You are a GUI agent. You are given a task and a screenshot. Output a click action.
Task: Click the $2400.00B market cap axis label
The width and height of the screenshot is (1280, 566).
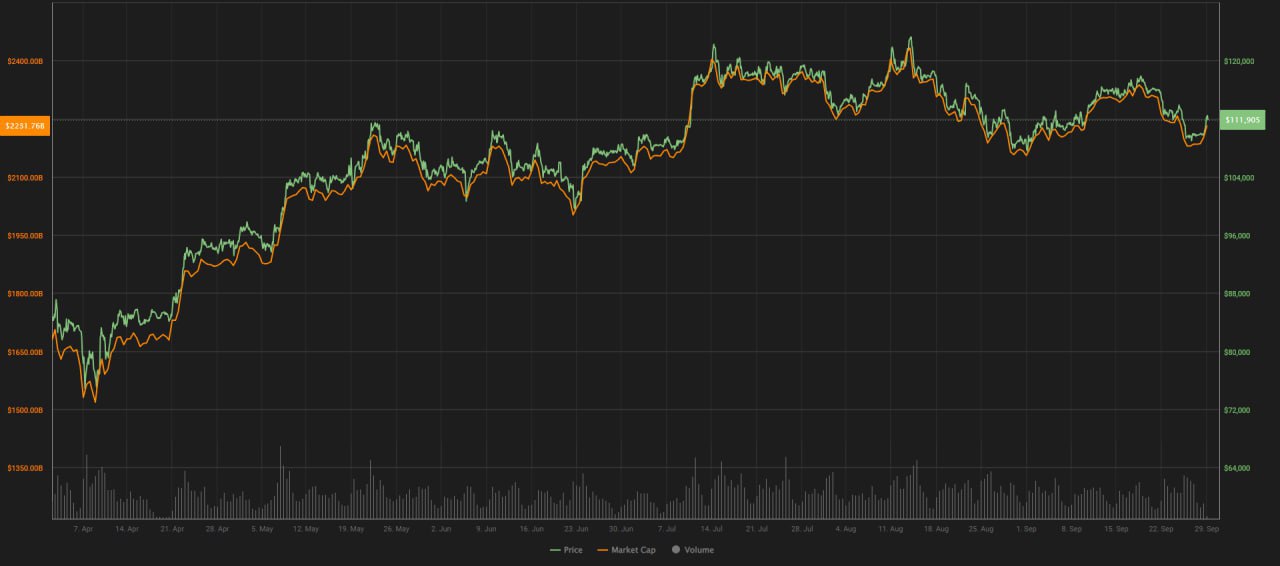pyautogui.click(x=25, y=62)
